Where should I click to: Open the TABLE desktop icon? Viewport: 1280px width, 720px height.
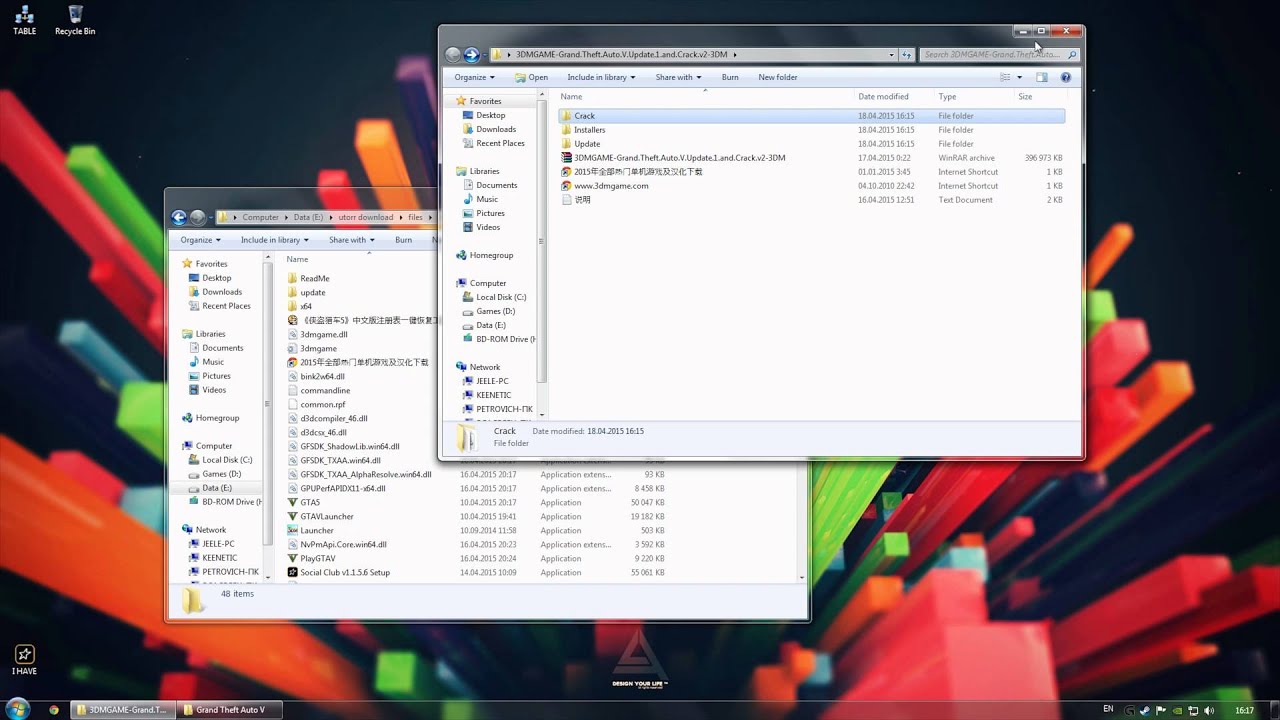tap(24, 20)
